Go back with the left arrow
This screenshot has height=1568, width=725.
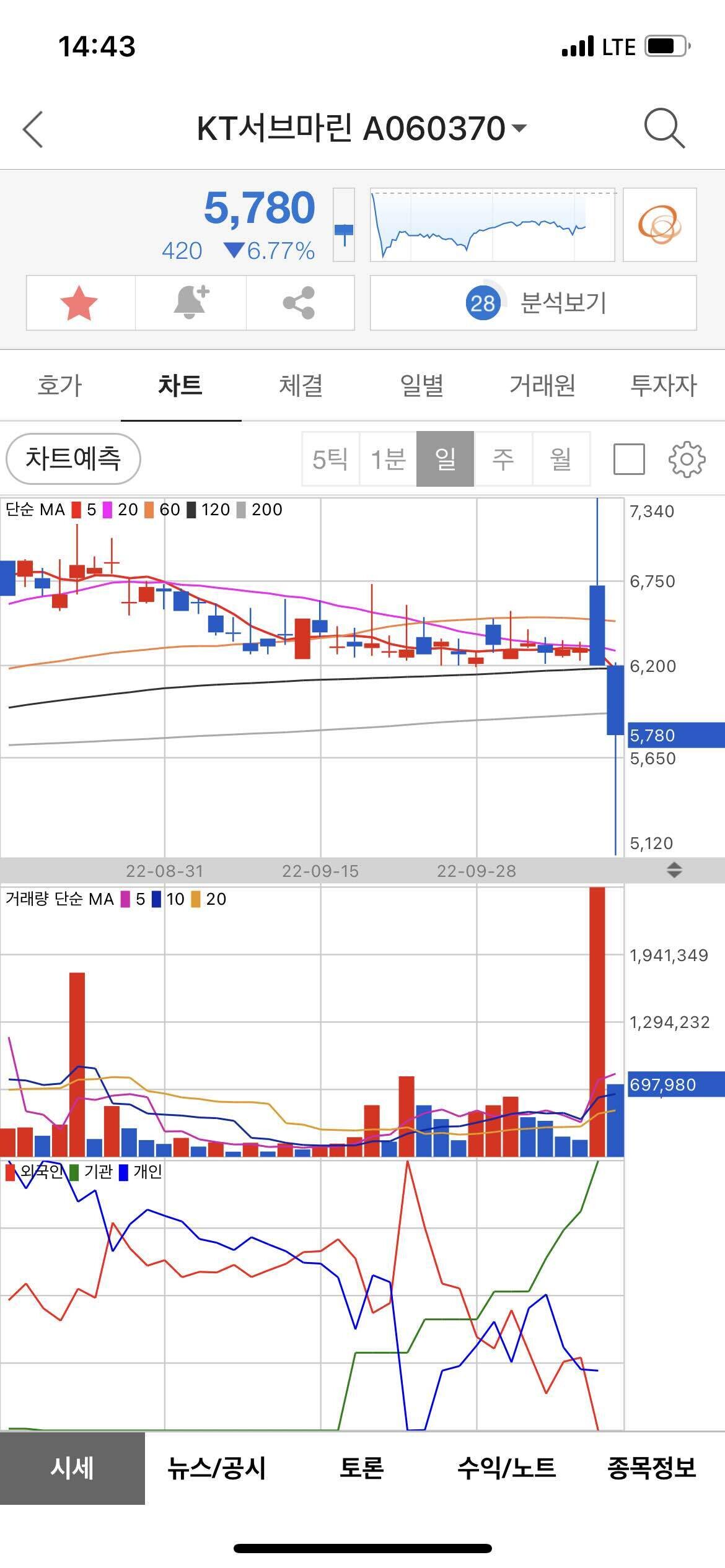[x=33, y=129]
